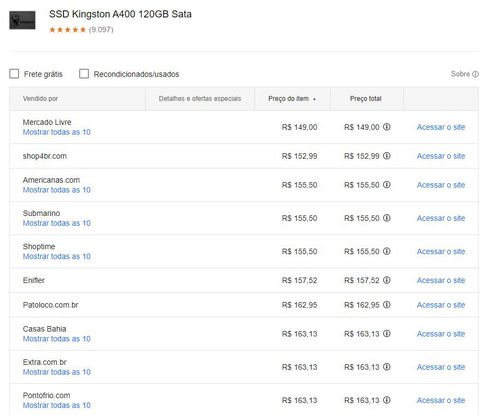Acessar o site for Extra.com.br
This screenshot has width=500, height=415.
[441, 367]
